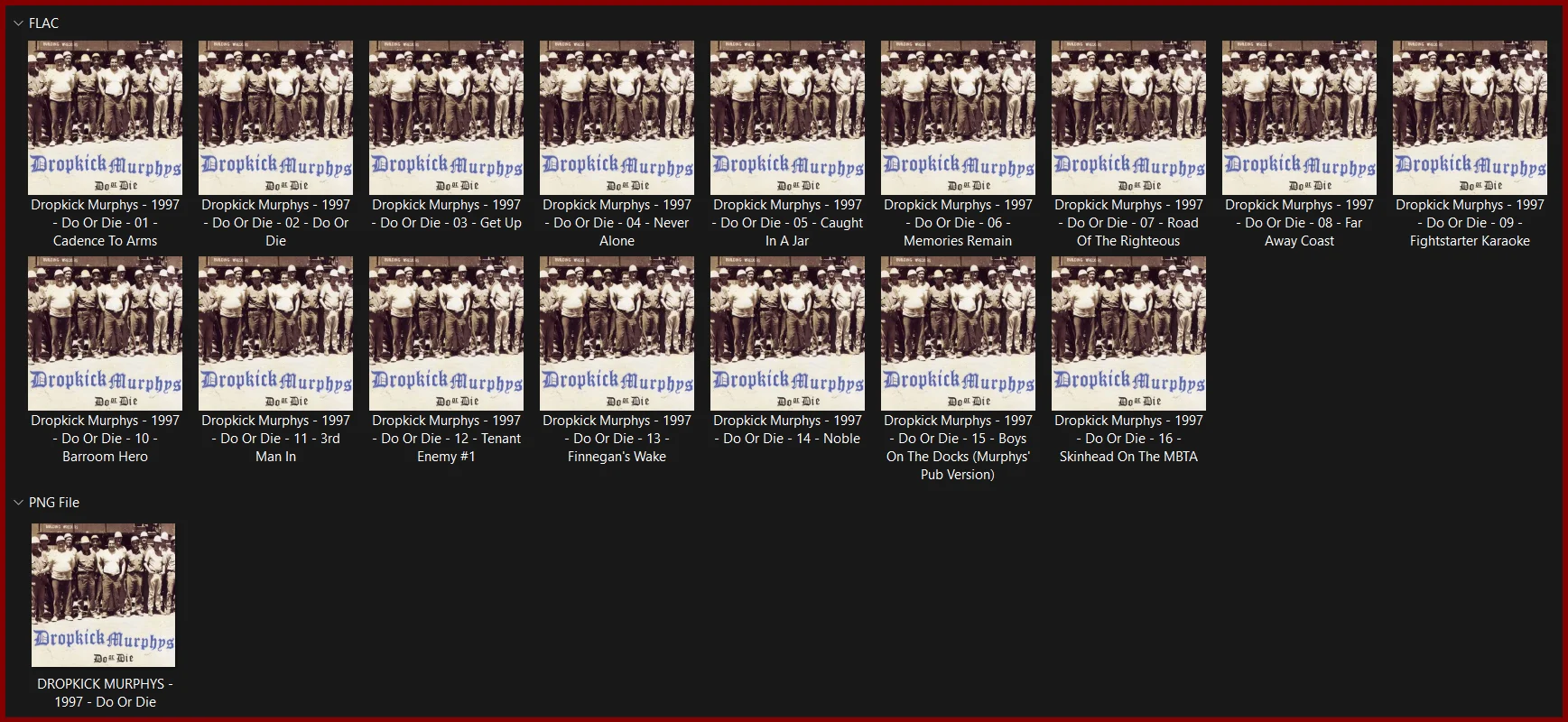Click filename text '01 - Cadence To Arms'
This screenshot has height=722, width=1568.
tap(105, 223)
